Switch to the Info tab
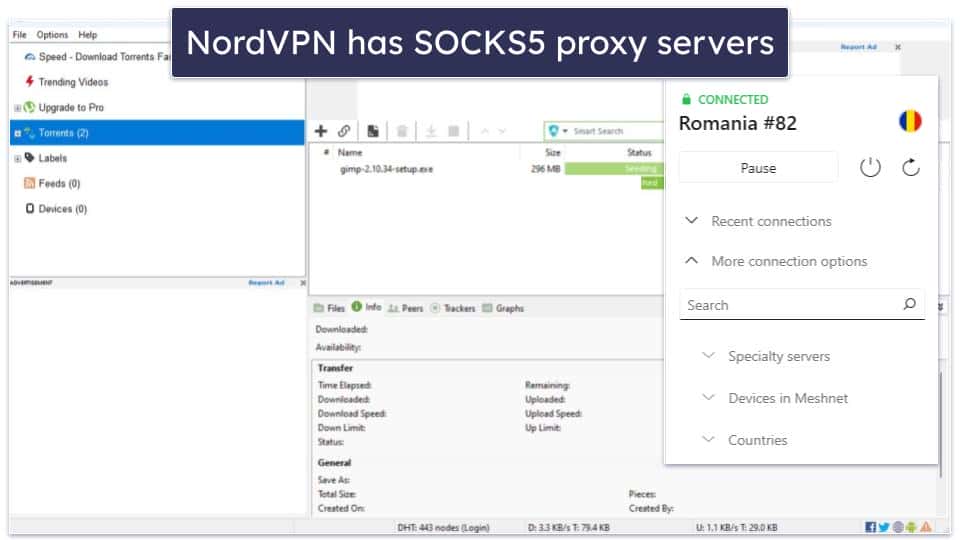Viewport: 960px width, 540px height. [366, 307]
